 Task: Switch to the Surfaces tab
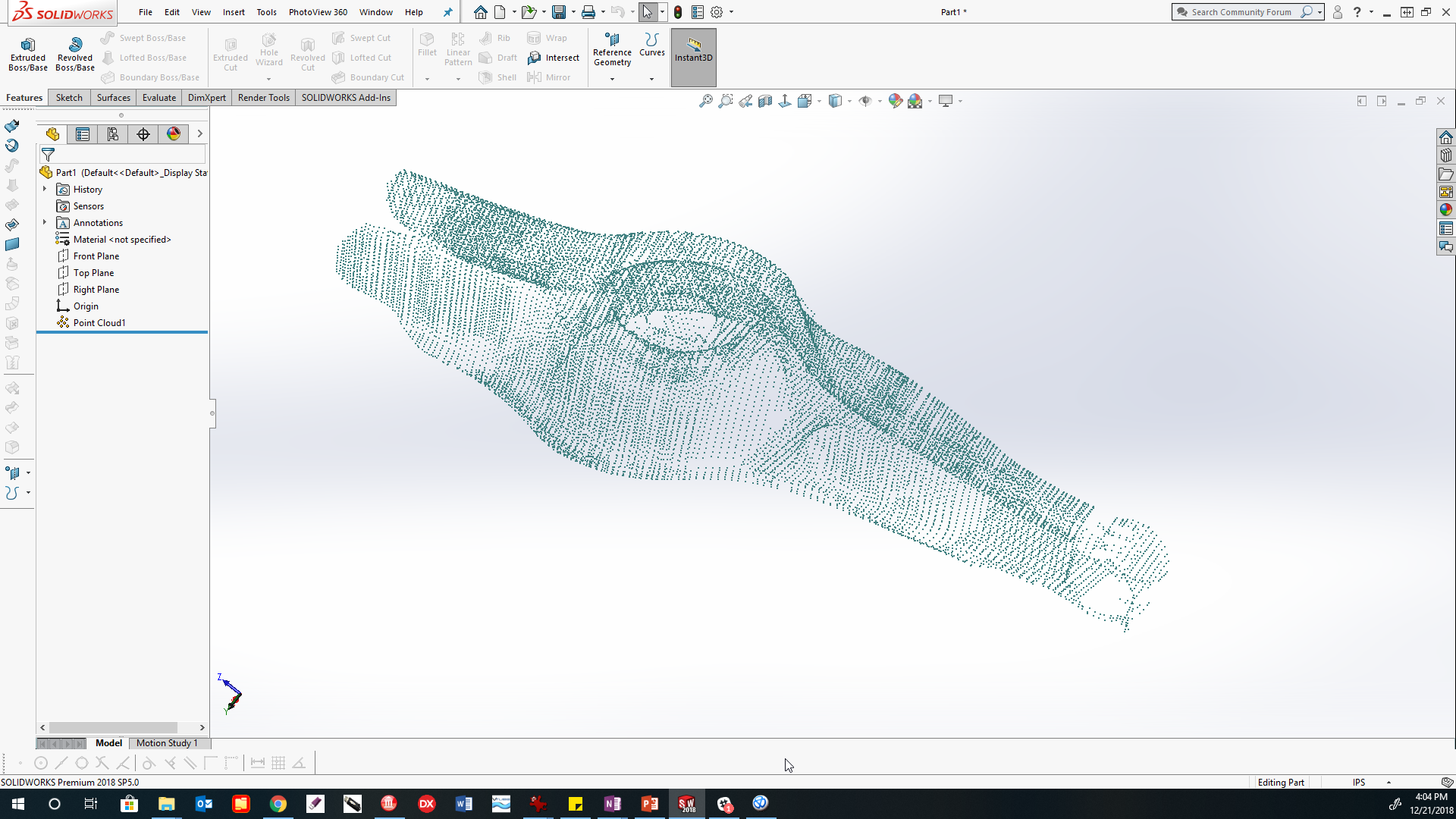coord(113,98)
